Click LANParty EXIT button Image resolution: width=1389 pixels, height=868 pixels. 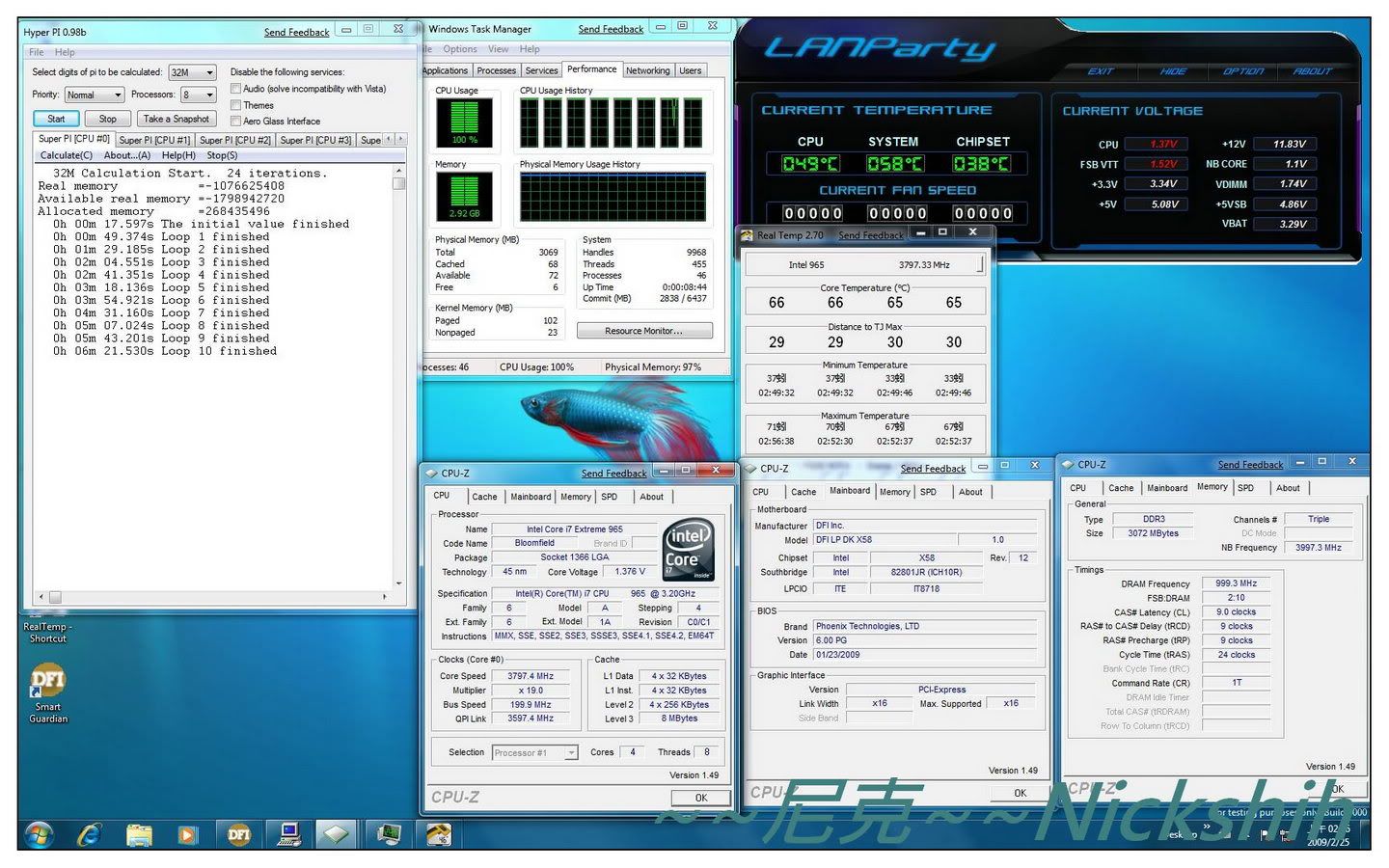pos(1101,71)
